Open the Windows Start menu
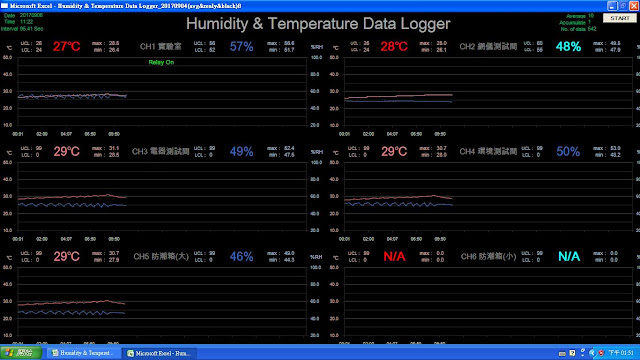Screen dimensions: 640x360 (20, 353)
